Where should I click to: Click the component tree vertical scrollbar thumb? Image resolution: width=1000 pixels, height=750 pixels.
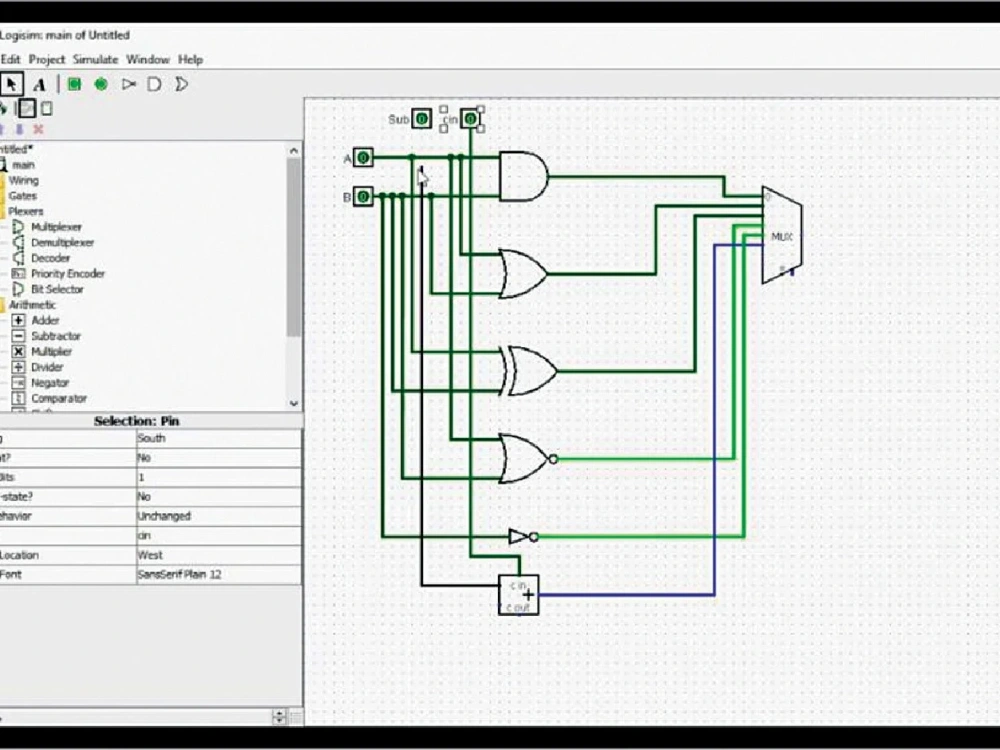tap(293, 247)
